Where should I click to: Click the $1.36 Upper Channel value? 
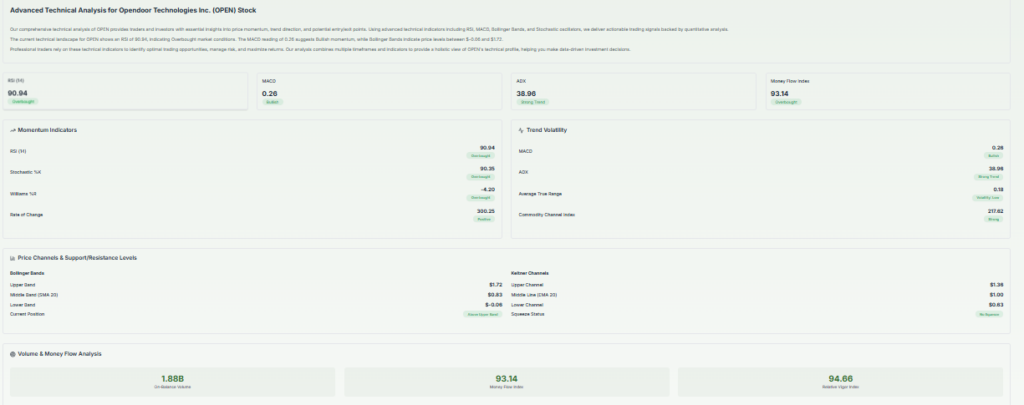[x=997, y=285]
